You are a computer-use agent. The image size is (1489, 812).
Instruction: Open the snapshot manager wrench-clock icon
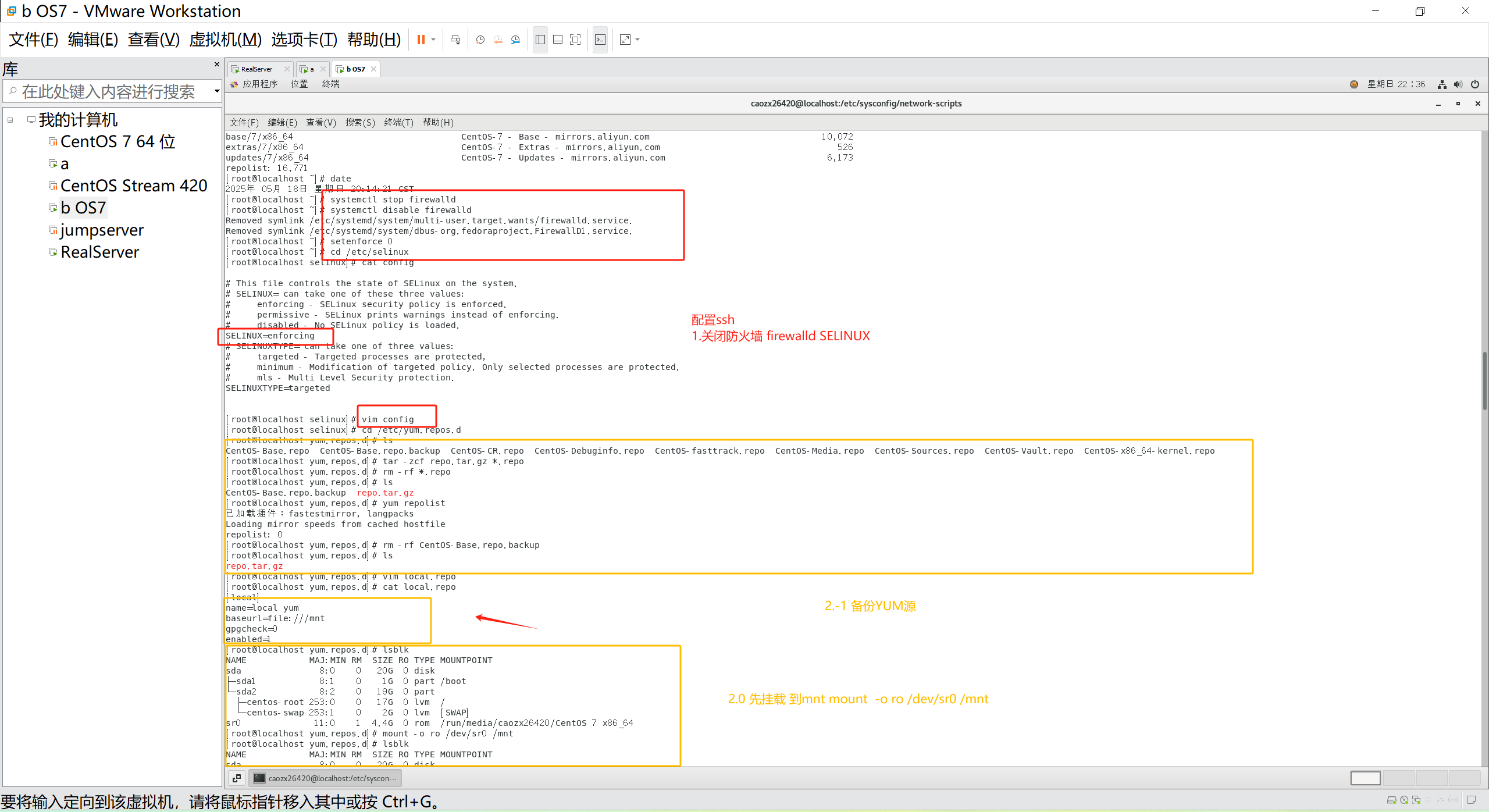pyautogui.click(x=515, y=40)
